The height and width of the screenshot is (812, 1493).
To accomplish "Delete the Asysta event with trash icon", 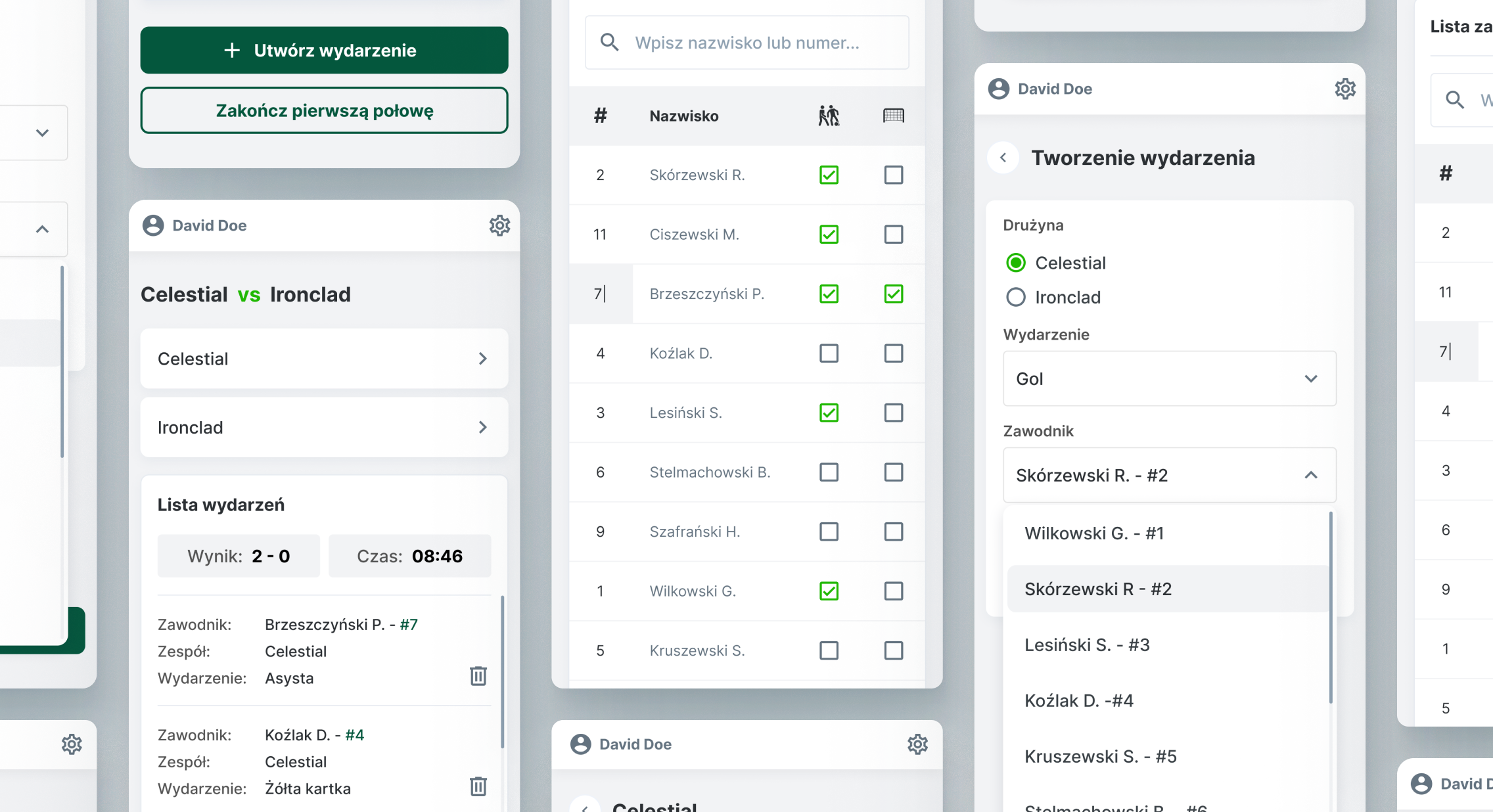I will [x=478, y=677].
